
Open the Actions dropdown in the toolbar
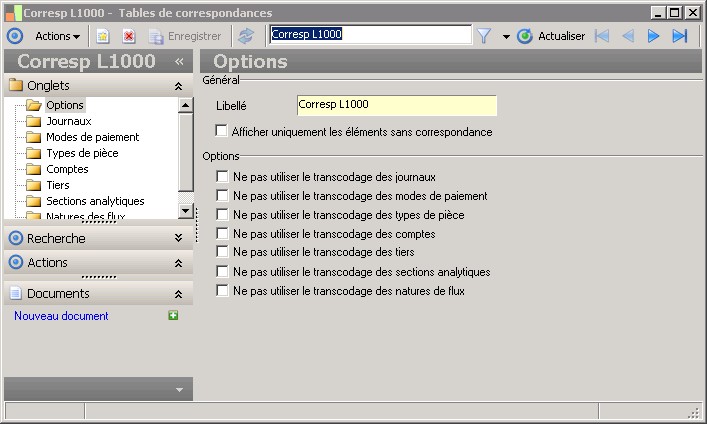[57, 36]
